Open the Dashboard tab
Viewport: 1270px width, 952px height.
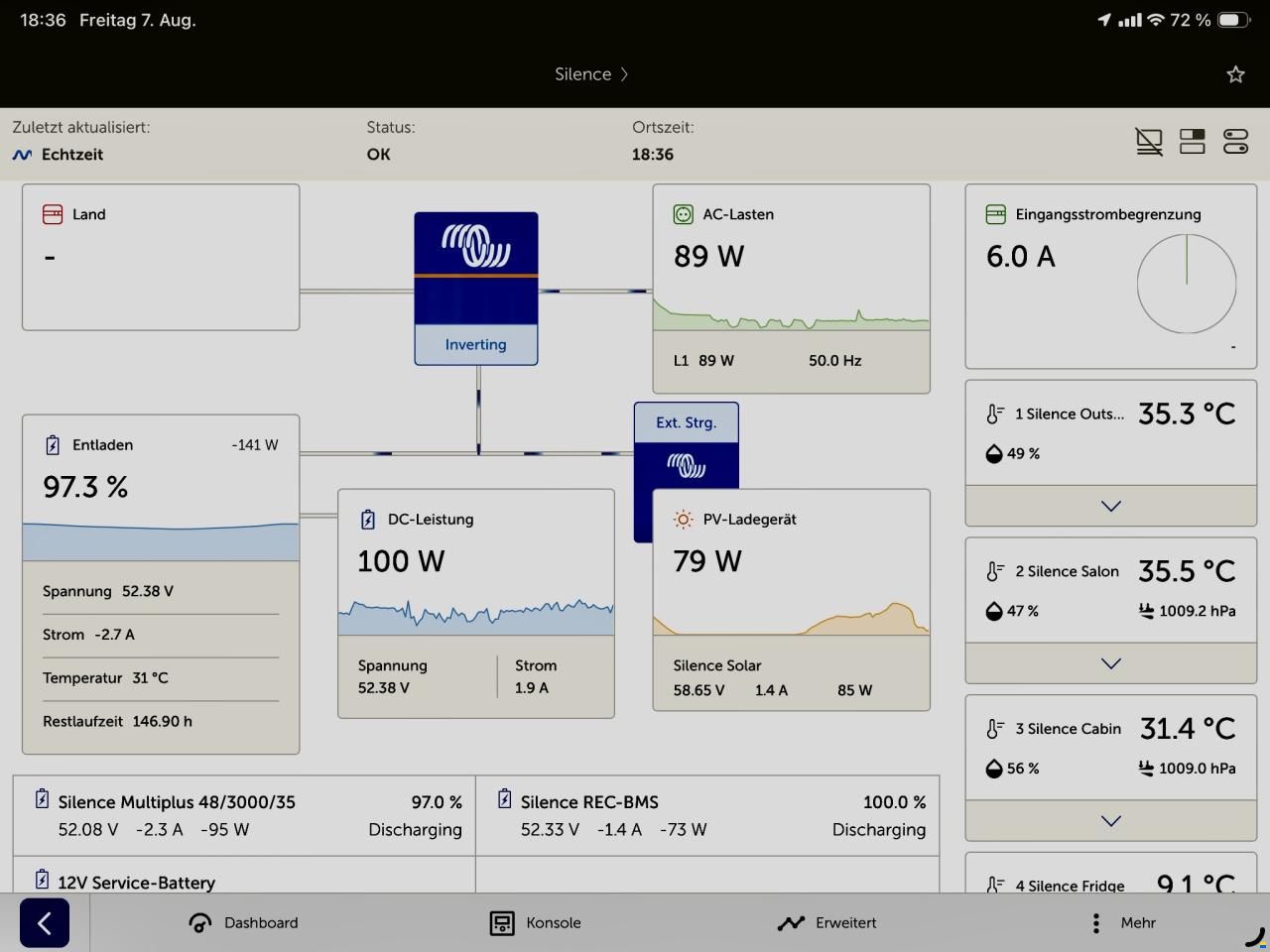[x=244, y=923]
